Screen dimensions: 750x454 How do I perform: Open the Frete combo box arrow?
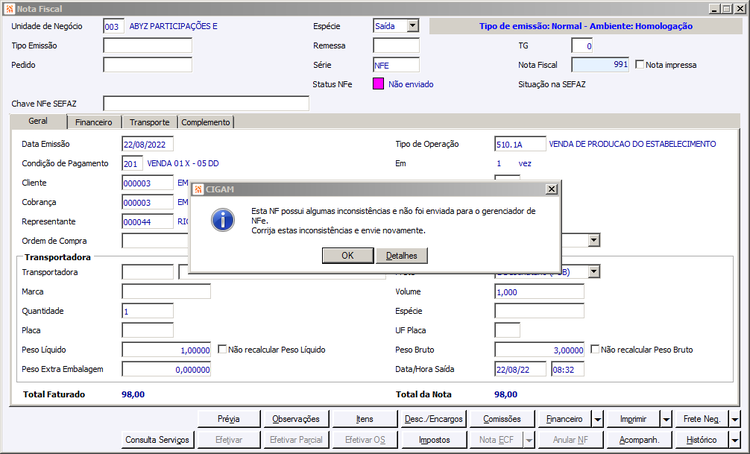click(594, 272)
